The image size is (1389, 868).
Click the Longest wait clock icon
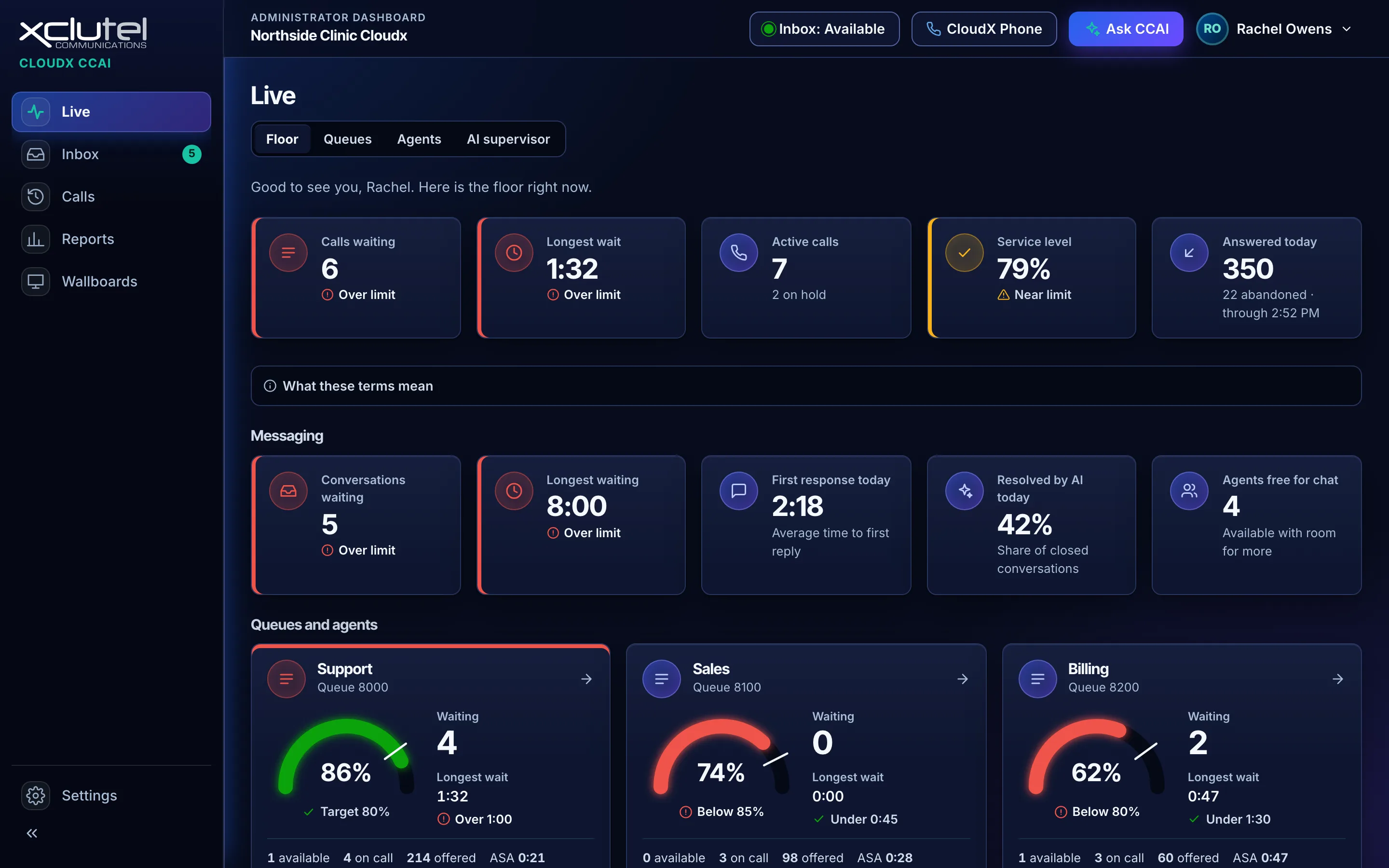click(x=514, y=253)
